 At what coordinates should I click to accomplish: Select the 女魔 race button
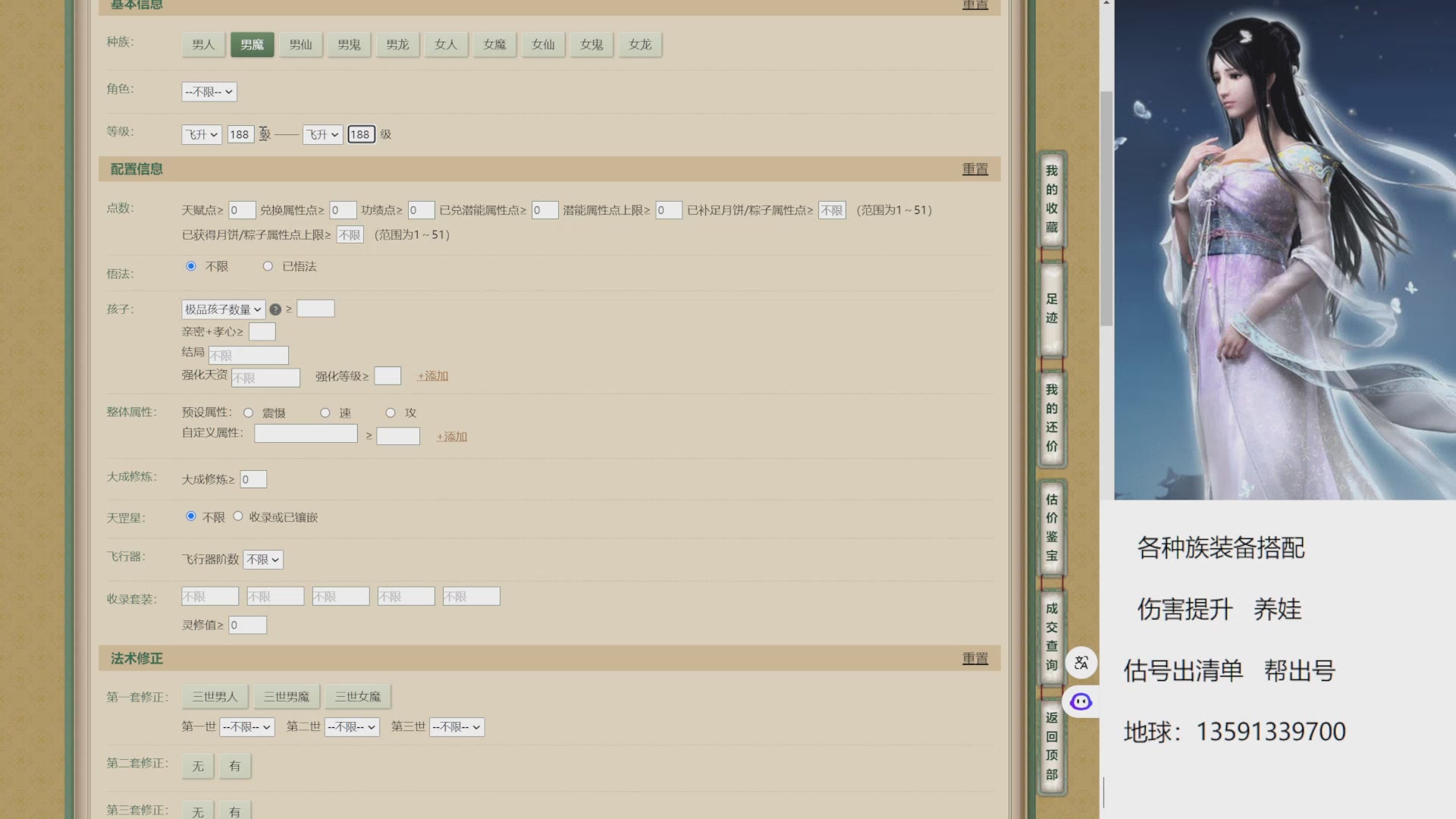point(494,45)
